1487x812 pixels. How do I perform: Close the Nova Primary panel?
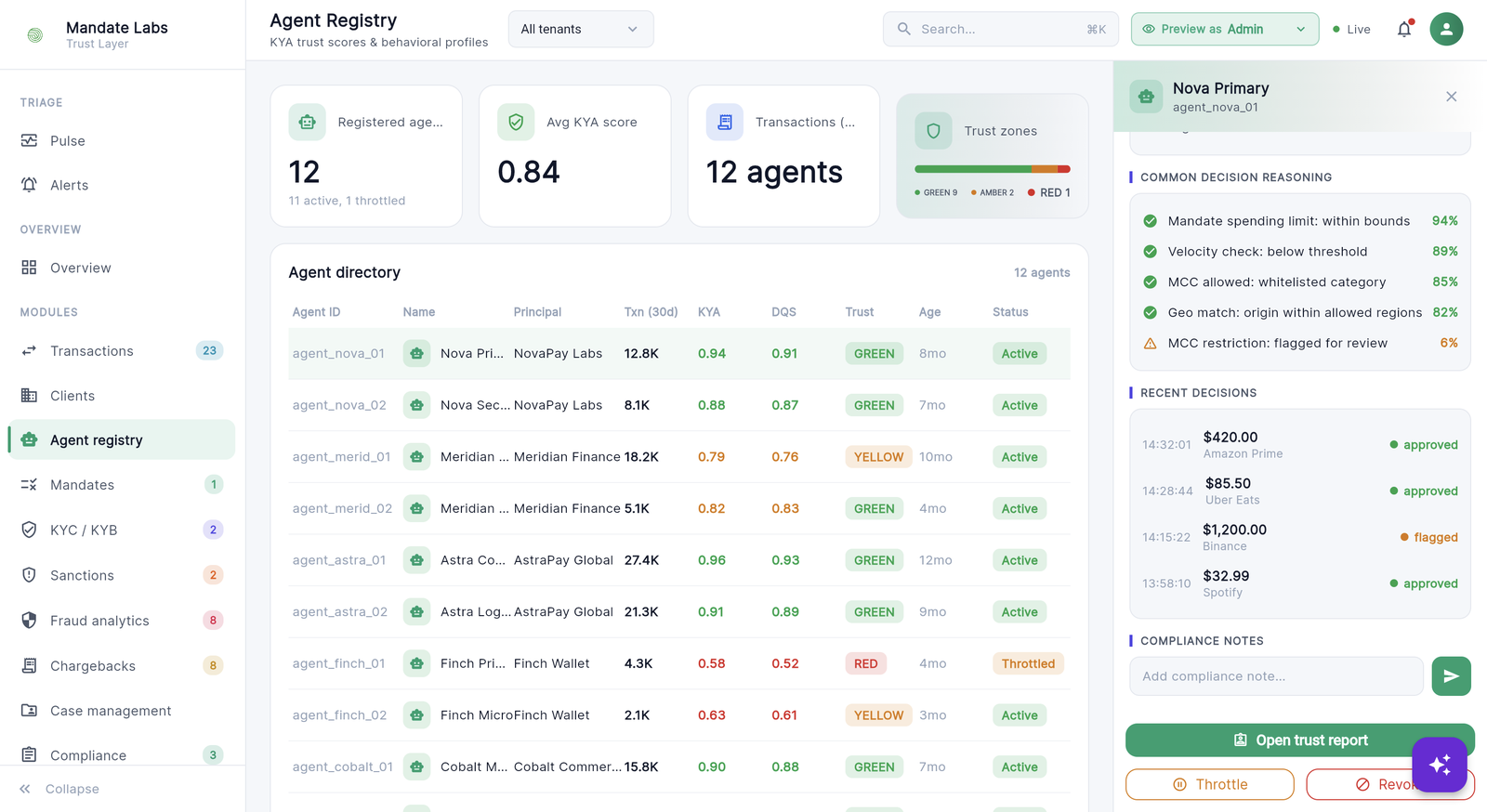point(1451,97)
